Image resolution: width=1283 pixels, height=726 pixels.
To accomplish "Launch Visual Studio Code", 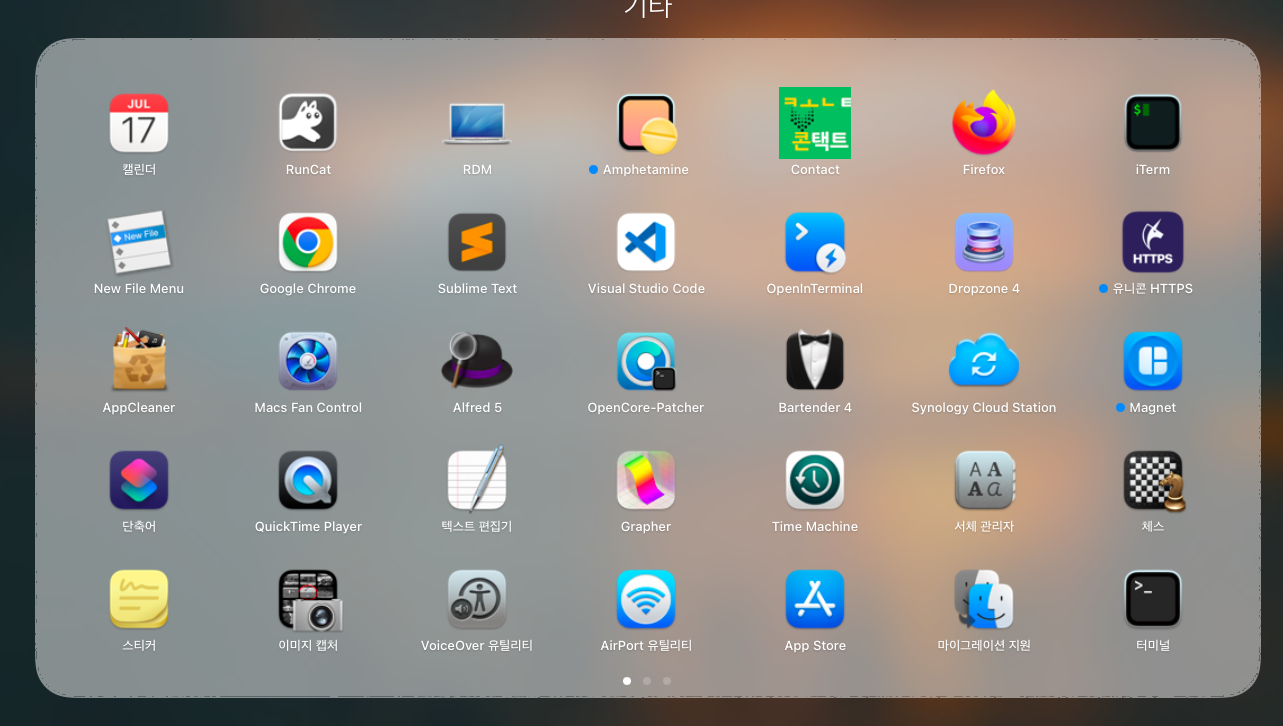I will (x=646, y=242).
